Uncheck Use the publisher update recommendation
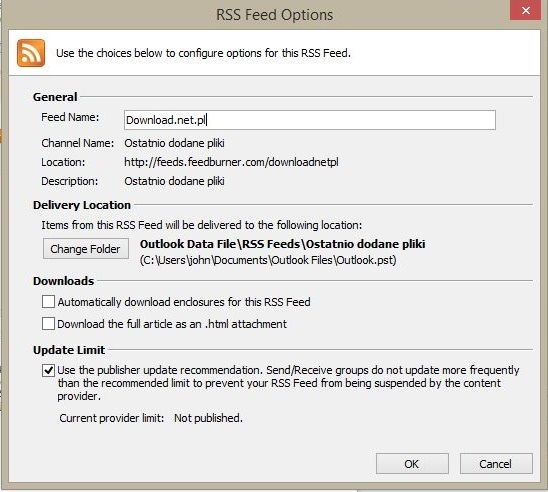This screenshot has height=492, width=548. tap(48, 370)
